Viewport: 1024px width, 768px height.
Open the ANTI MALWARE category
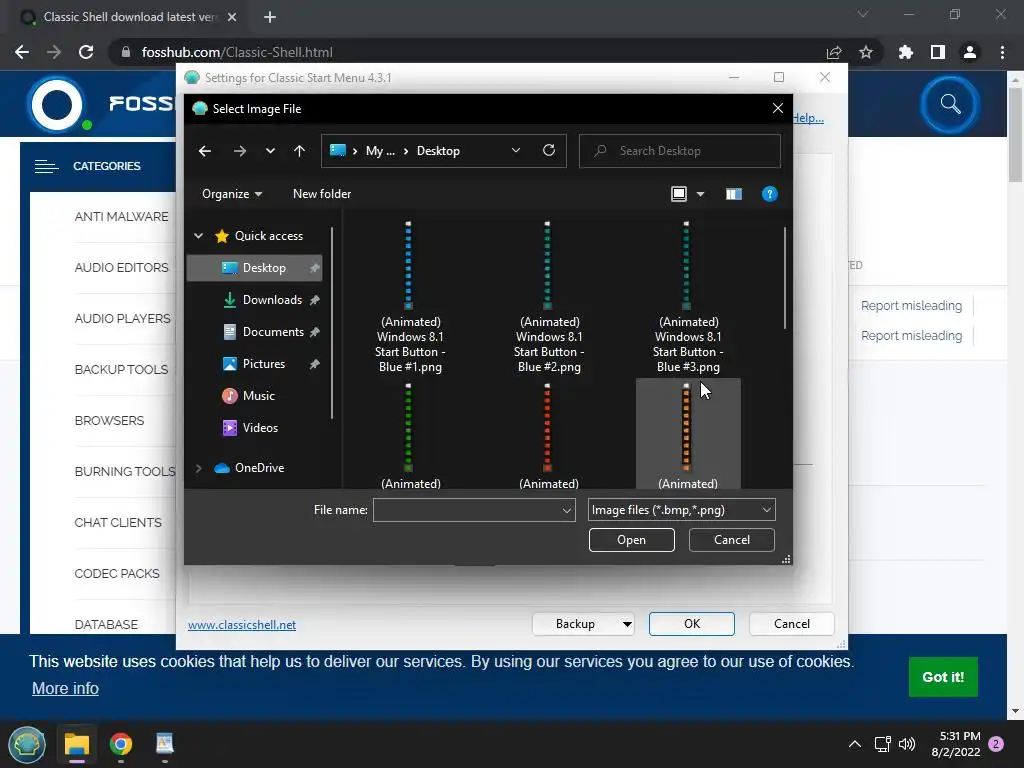pos(121,217)
